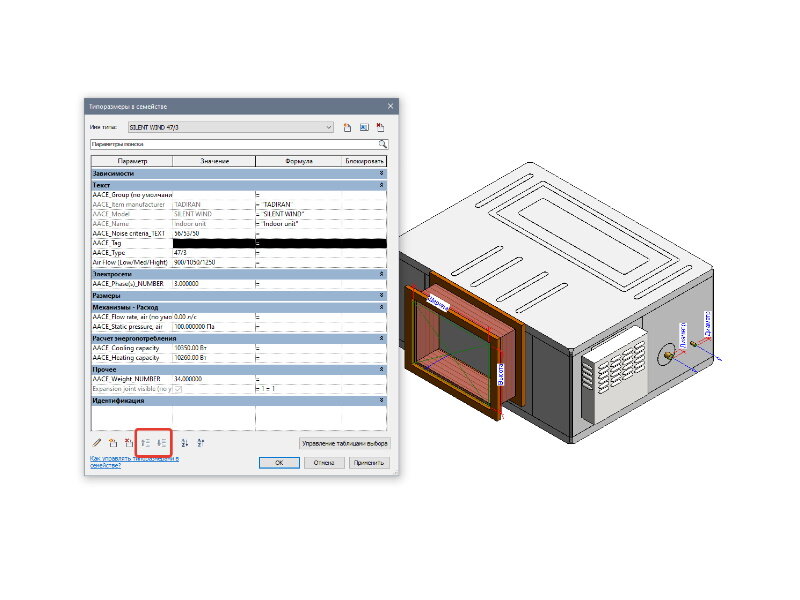Viewport: 800px width, 600px height.
Task: Collapse the Электросети group
Action: click(381, 274)
